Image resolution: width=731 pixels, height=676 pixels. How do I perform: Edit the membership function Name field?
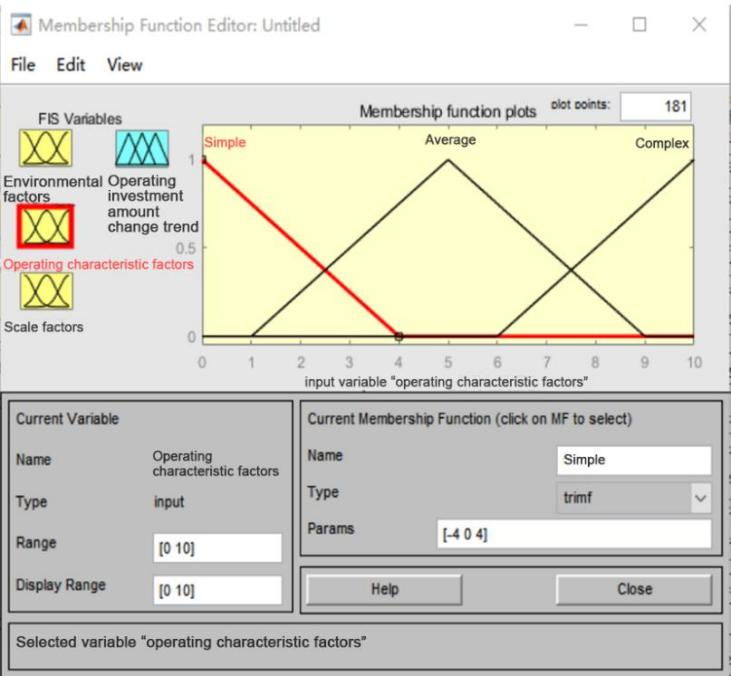point(634,460)
